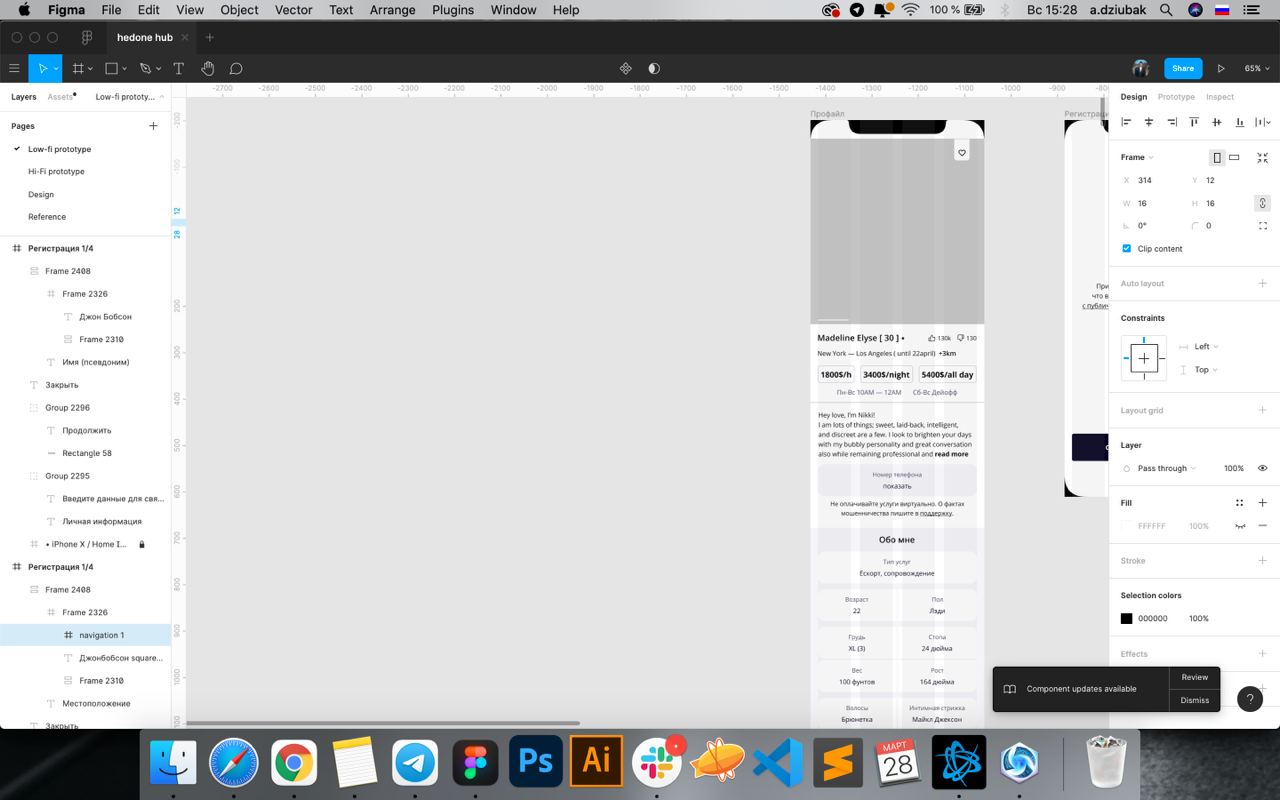Viewport: 1280px width, 800px height.
Task: Select the Hand tool
Action: coord(208,68)
